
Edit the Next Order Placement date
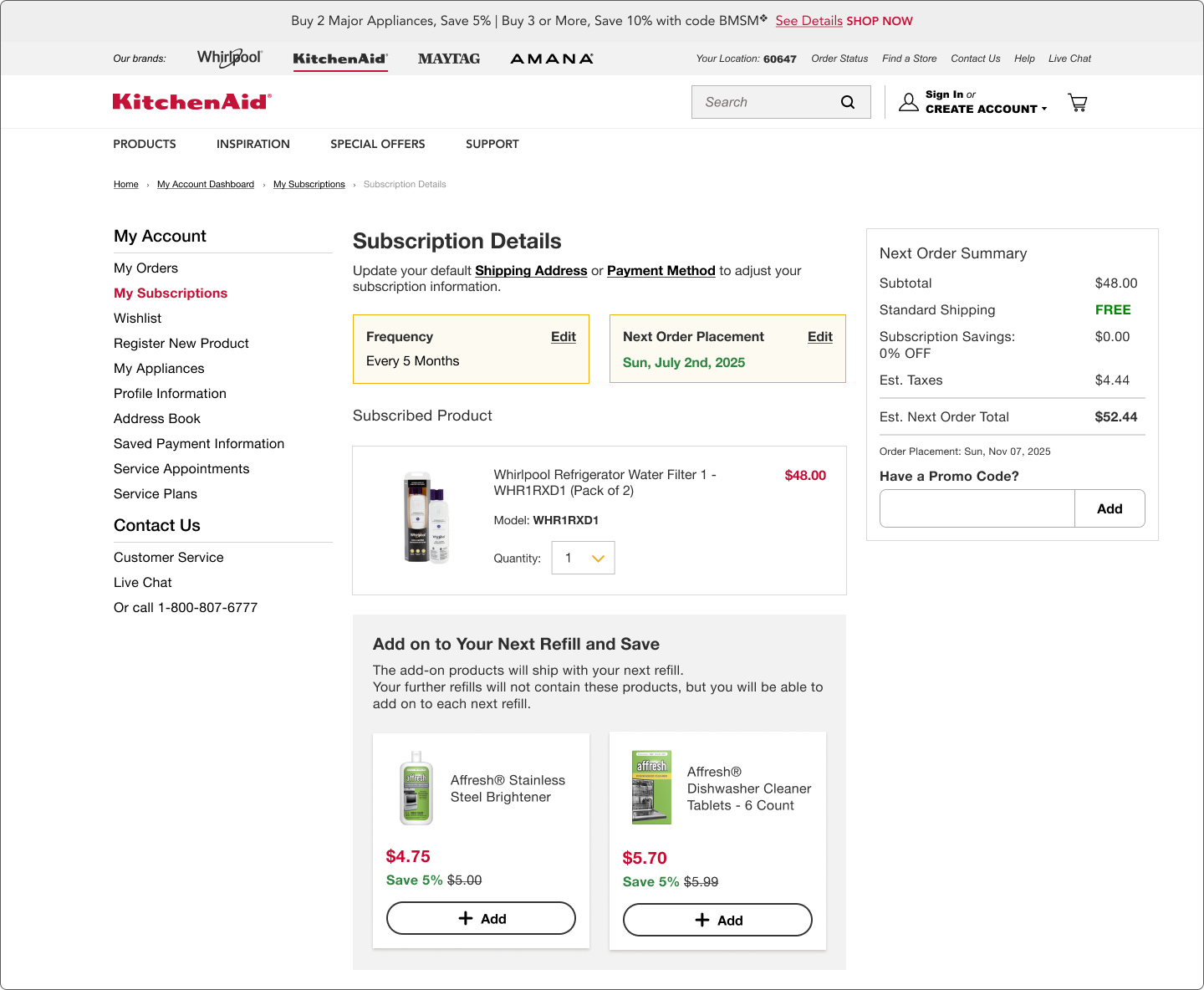click(x=820, y=336)
